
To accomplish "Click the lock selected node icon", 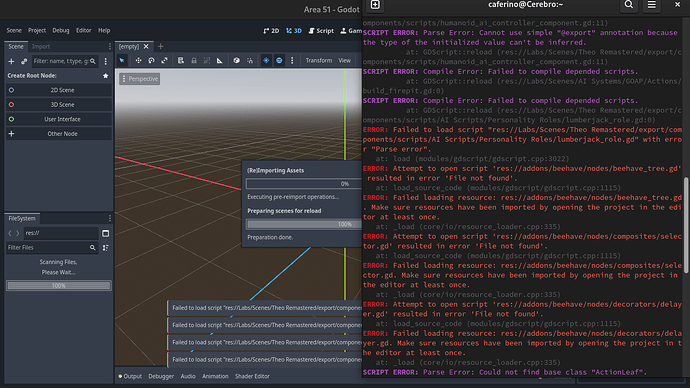I will 194,60.
